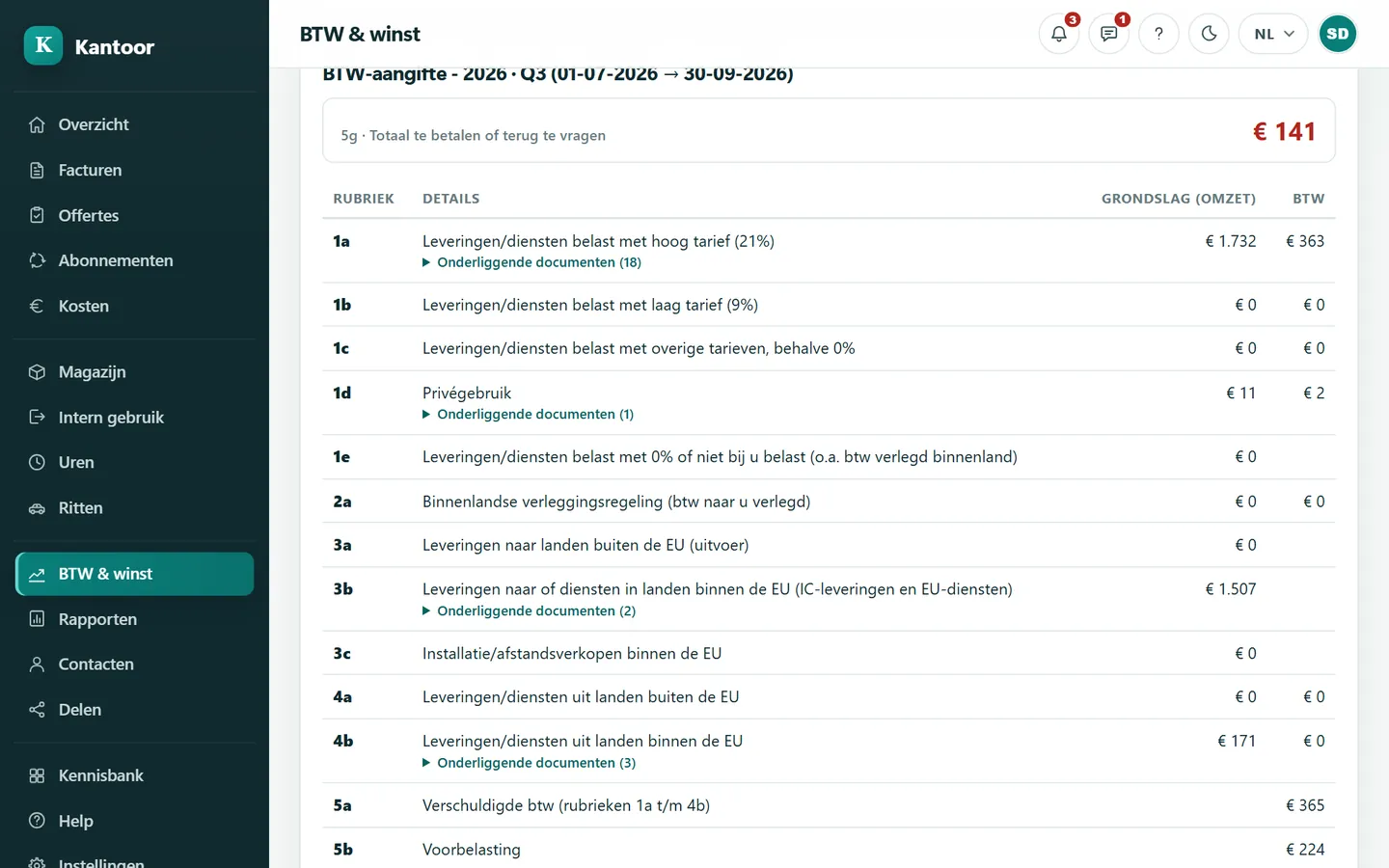Open the NL language dropdown
The height and width of the screenshot is (868, 1389).
1273,34
